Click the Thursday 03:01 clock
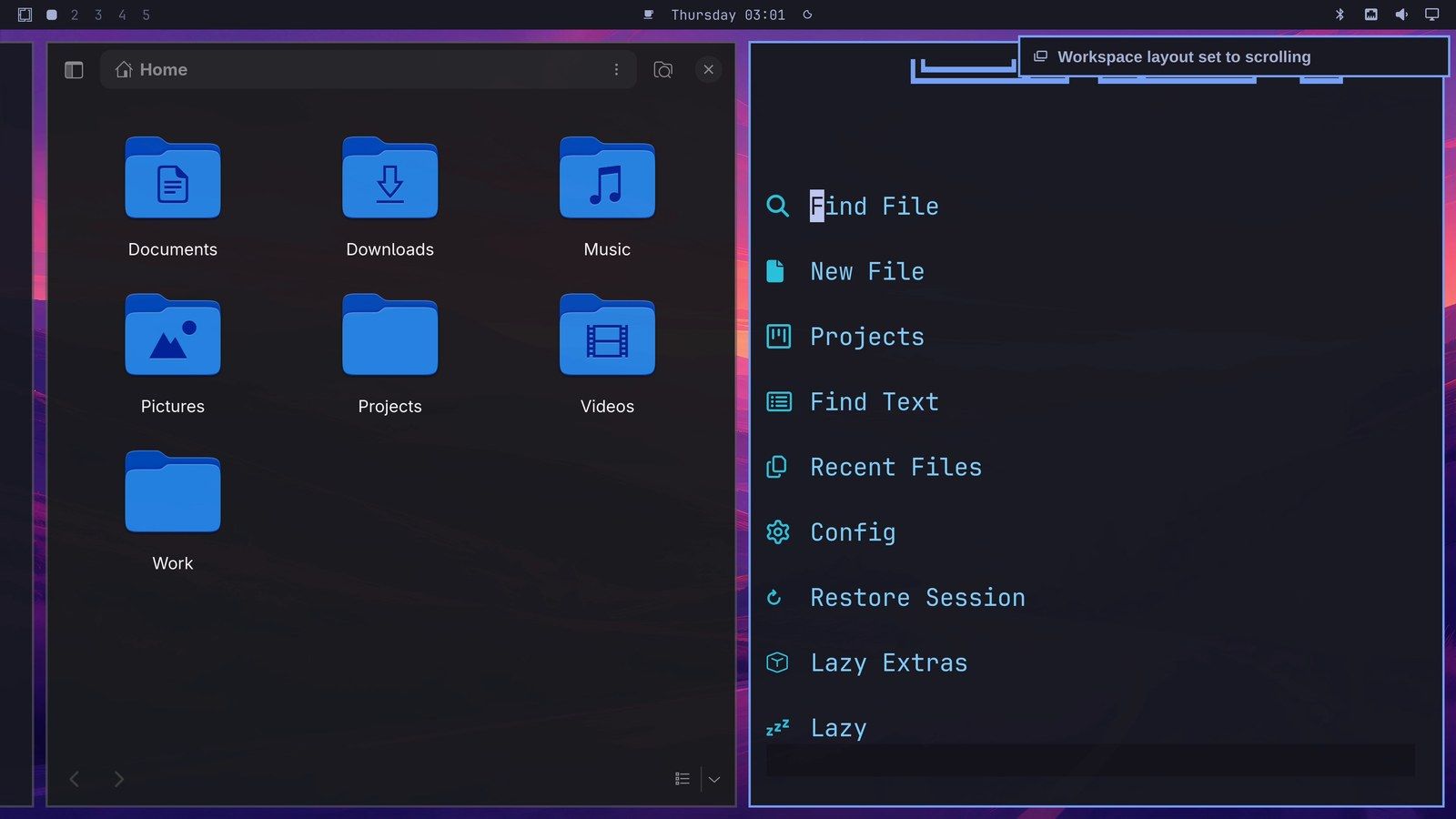Viewport: 1456px width, 819px height. pos(728,15)
